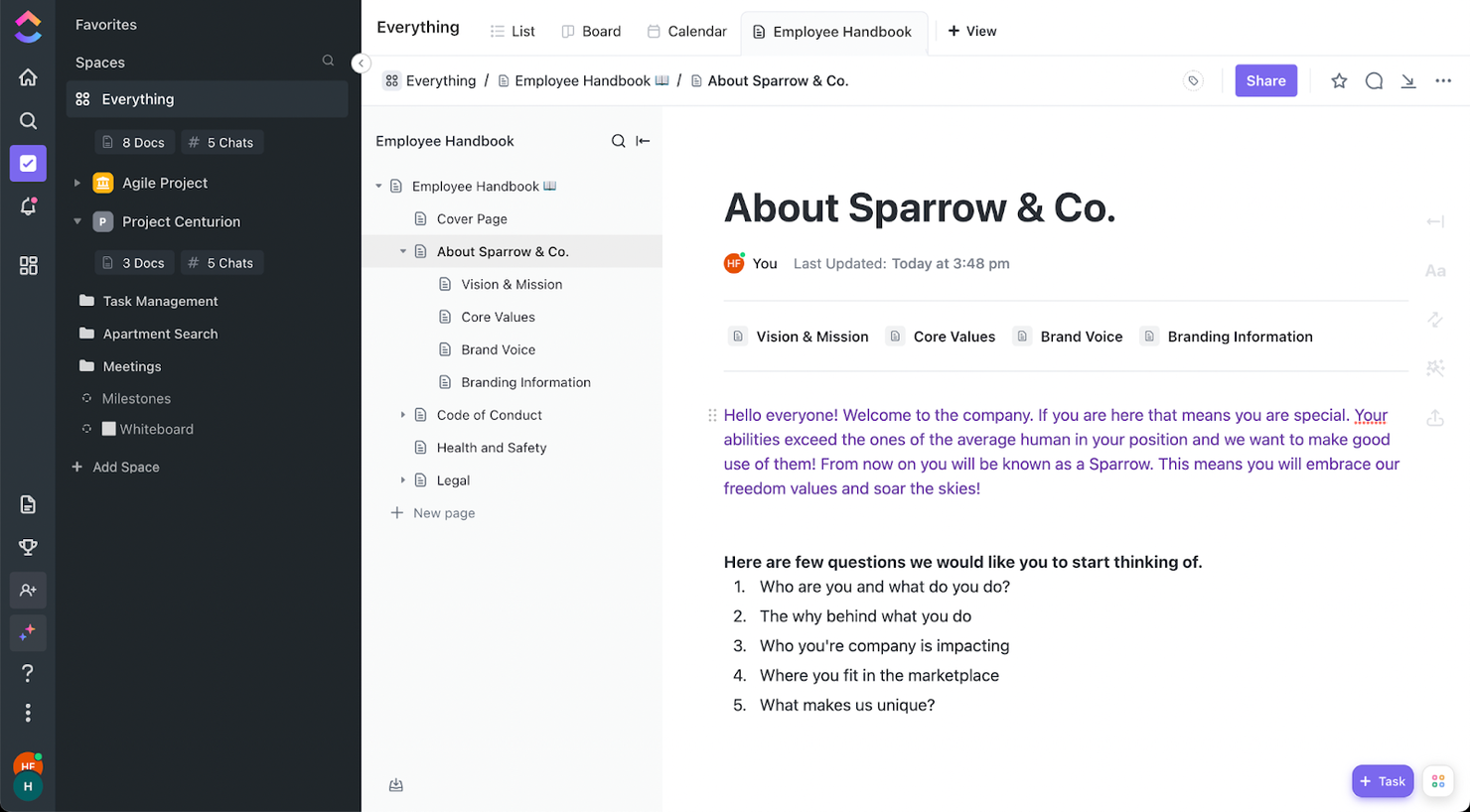This screenshot has height=812, width=1470.
Task: Create a new Task button
Action: click(1382, 781)
